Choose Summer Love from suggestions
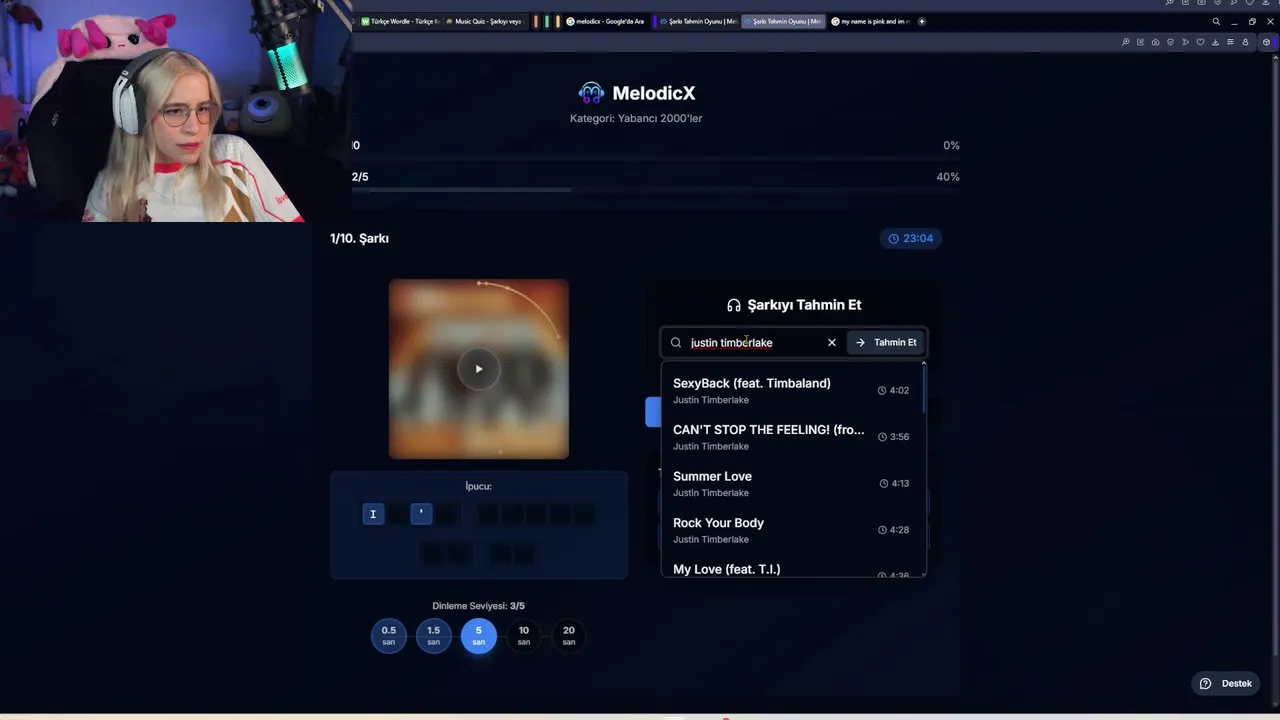This screenshot has width=1280, height=720. [x=791, y=483]
